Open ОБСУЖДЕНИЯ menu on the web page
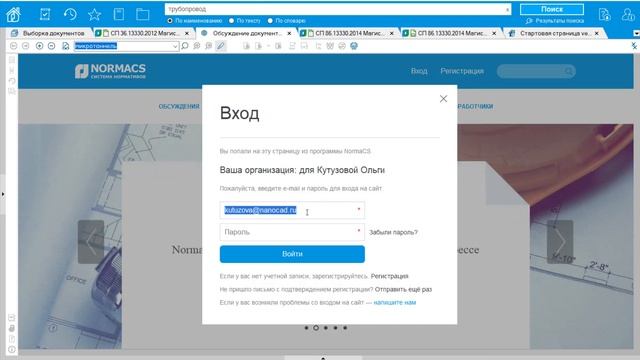Screen dimensions: 640x360 point(179,106)
